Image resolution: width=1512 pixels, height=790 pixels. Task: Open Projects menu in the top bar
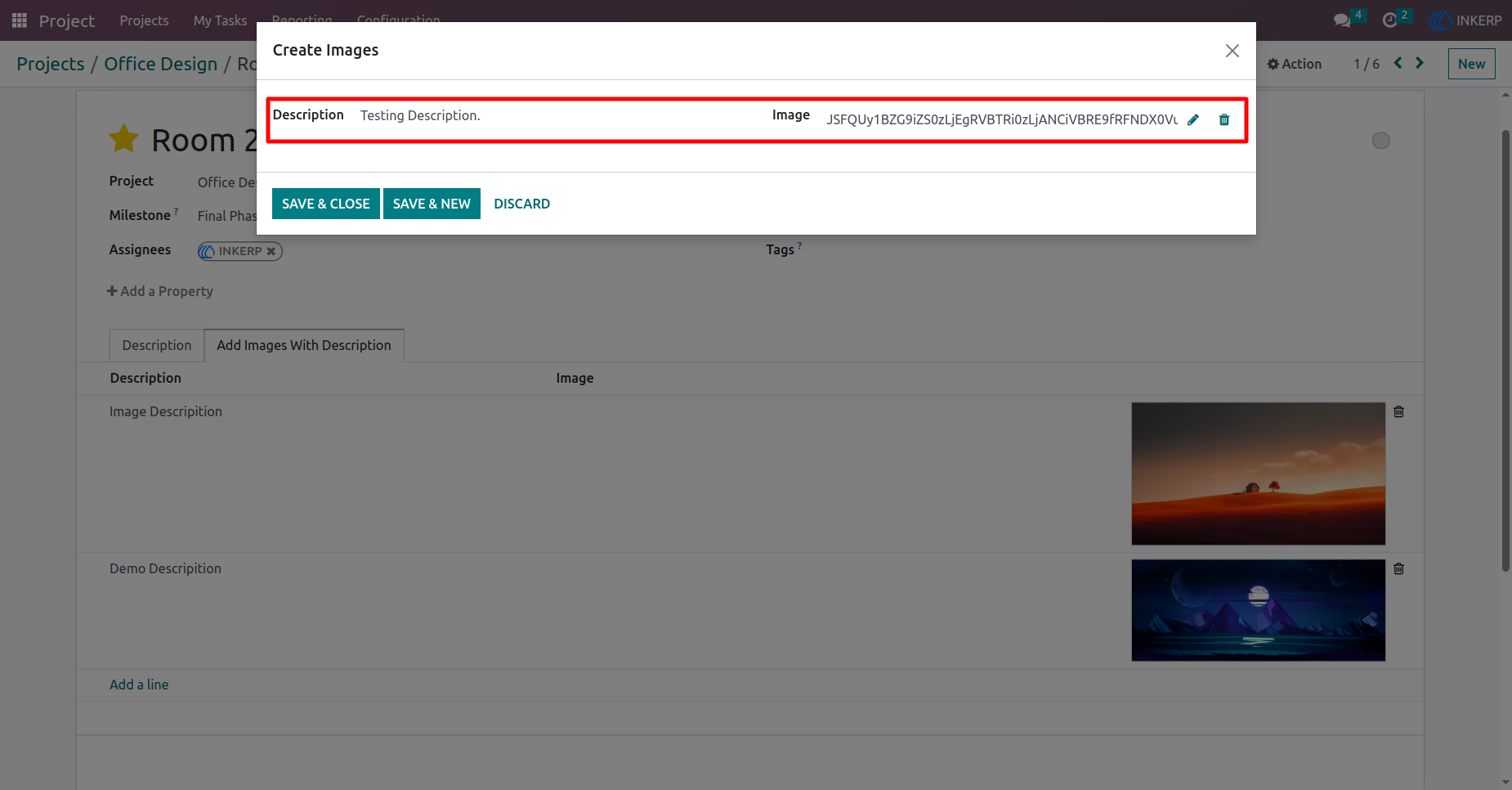144,20
